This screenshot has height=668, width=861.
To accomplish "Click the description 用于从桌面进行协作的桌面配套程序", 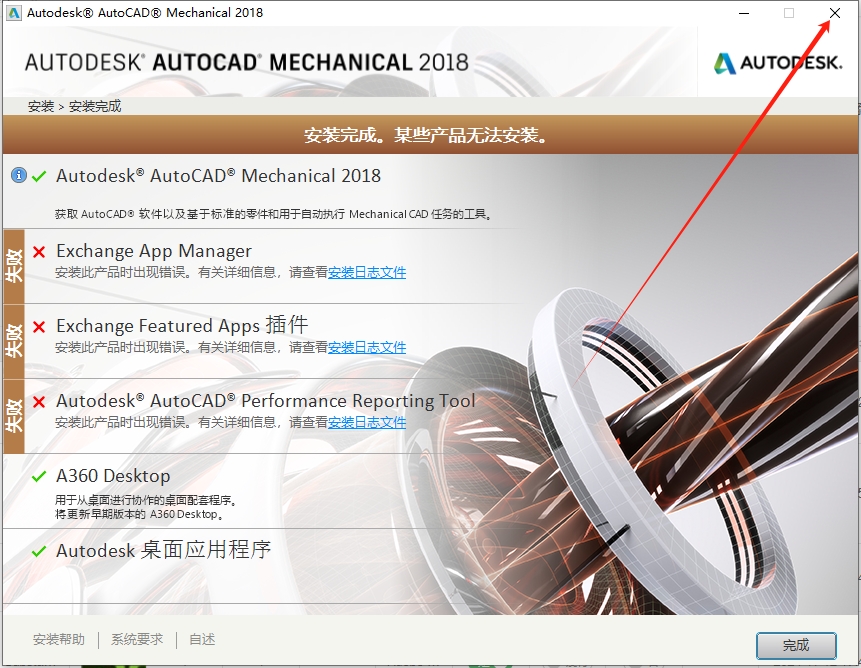I will click(x=146, y=500).
